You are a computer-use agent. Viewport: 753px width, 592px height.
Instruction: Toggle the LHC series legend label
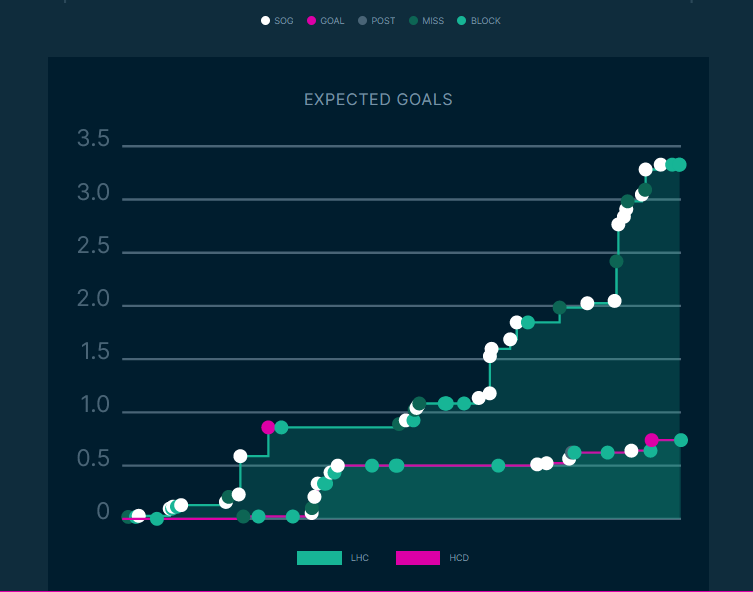pos(360,558)
